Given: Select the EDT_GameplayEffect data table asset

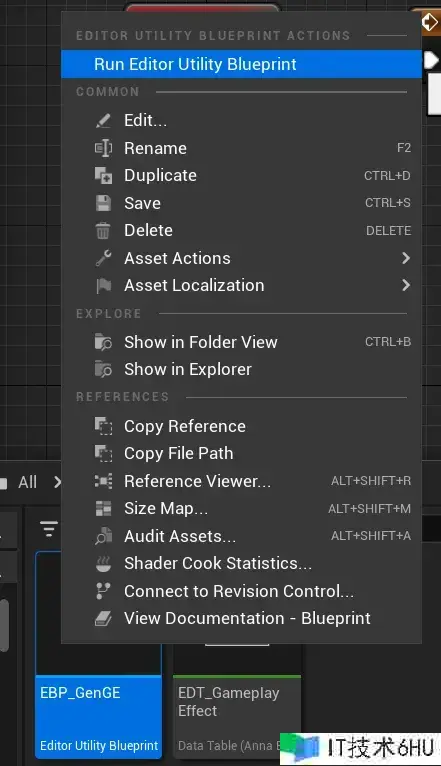Looking at the screenshot, I should pyautogui.click(x=237, y=701).
